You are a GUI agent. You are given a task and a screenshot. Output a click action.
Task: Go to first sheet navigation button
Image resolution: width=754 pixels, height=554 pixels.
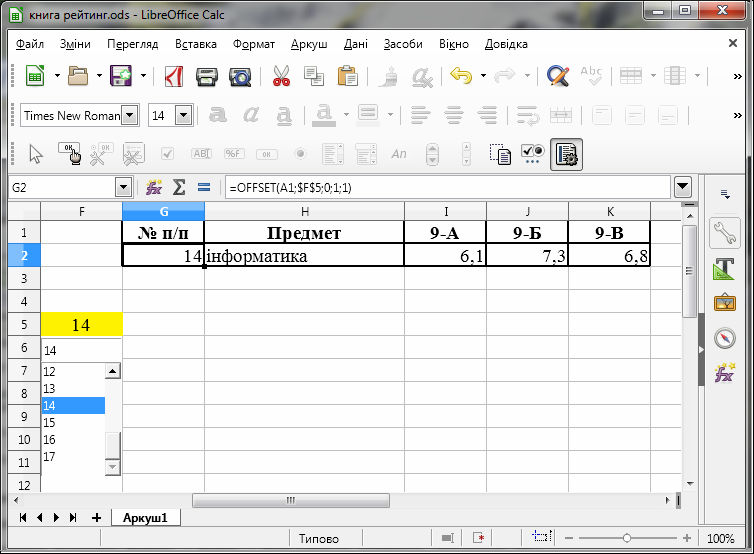coord(23,517)
